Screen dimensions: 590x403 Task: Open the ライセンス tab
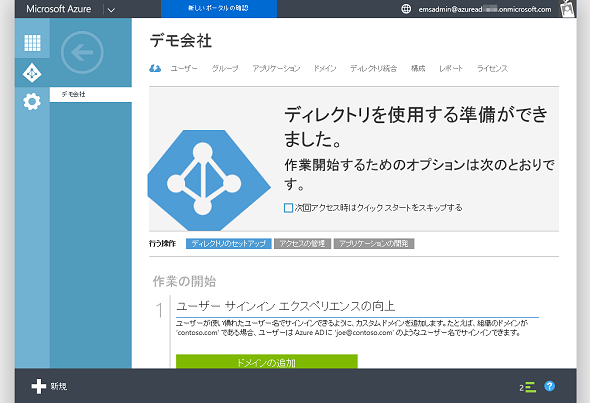(492, 68)
